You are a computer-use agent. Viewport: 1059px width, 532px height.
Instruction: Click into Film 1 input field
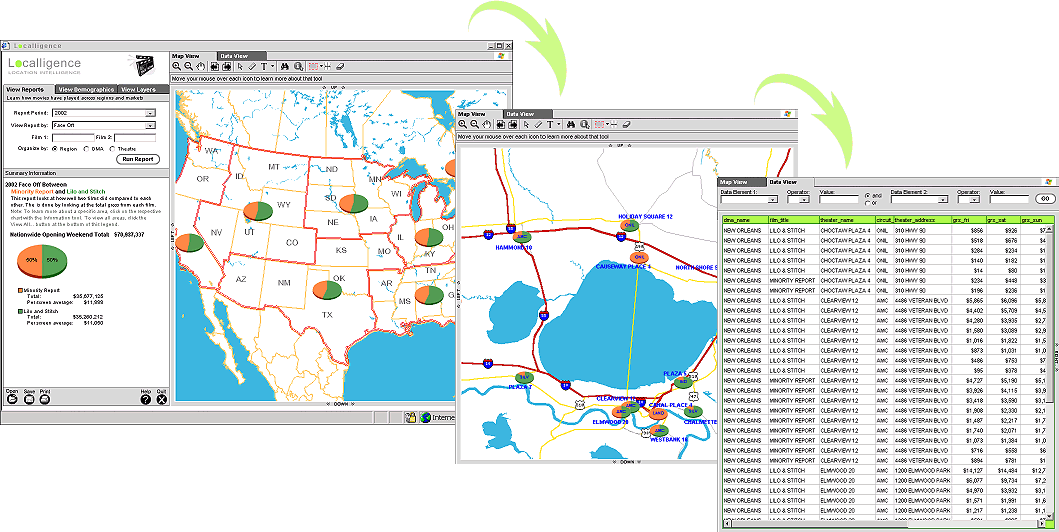click(73, 138)
